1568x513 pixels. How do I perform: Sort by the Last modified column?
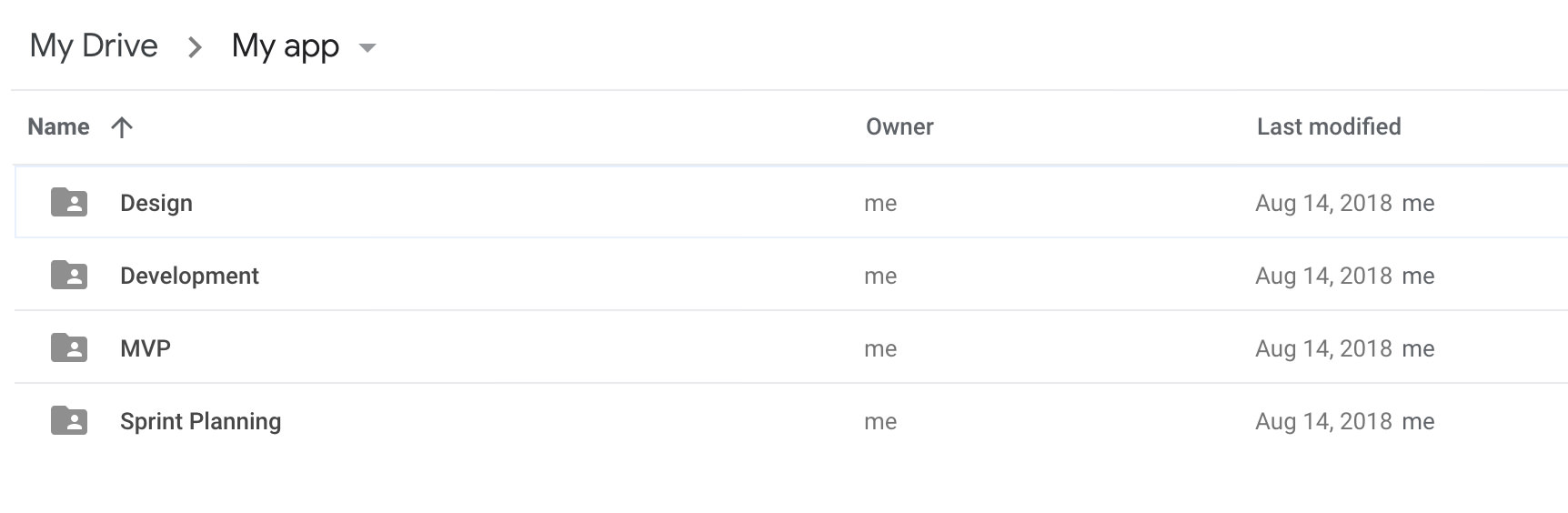tap(1329, 126)
